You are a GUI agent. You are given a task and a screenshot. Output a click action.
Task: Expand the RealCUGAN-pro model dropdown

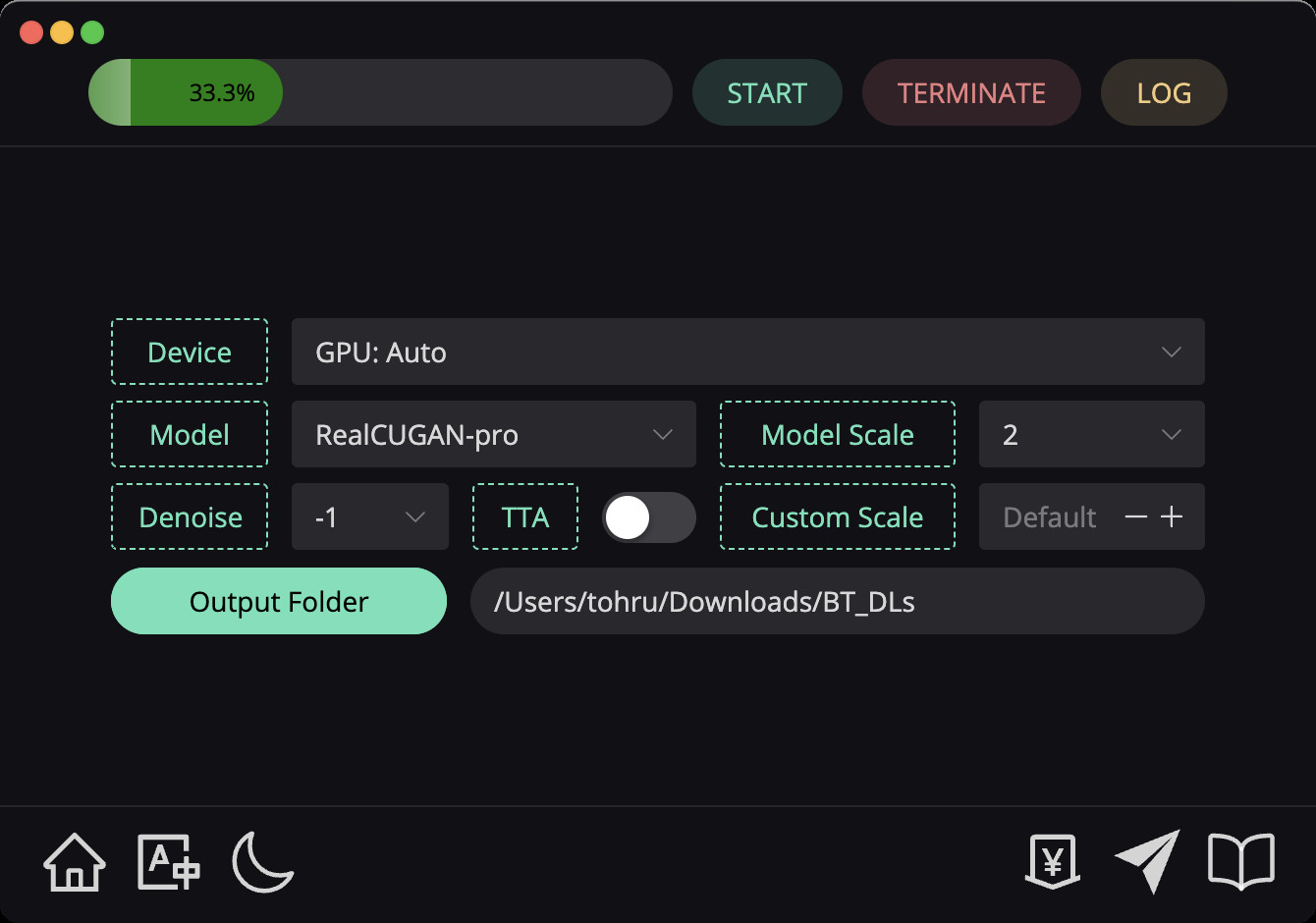click(493, 434)
